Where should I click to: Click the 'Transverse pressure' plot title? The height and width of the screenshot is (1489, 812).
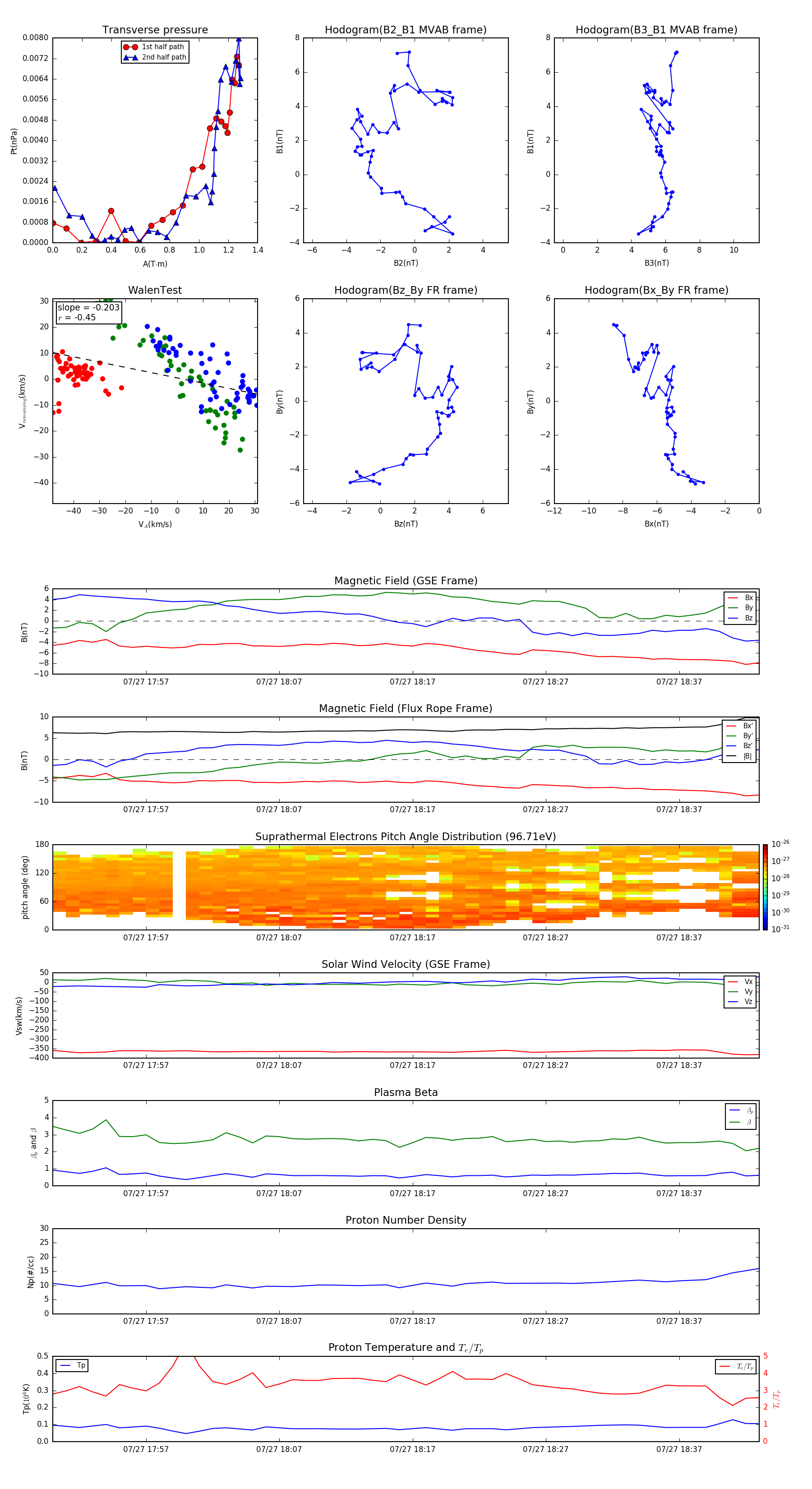155,30
